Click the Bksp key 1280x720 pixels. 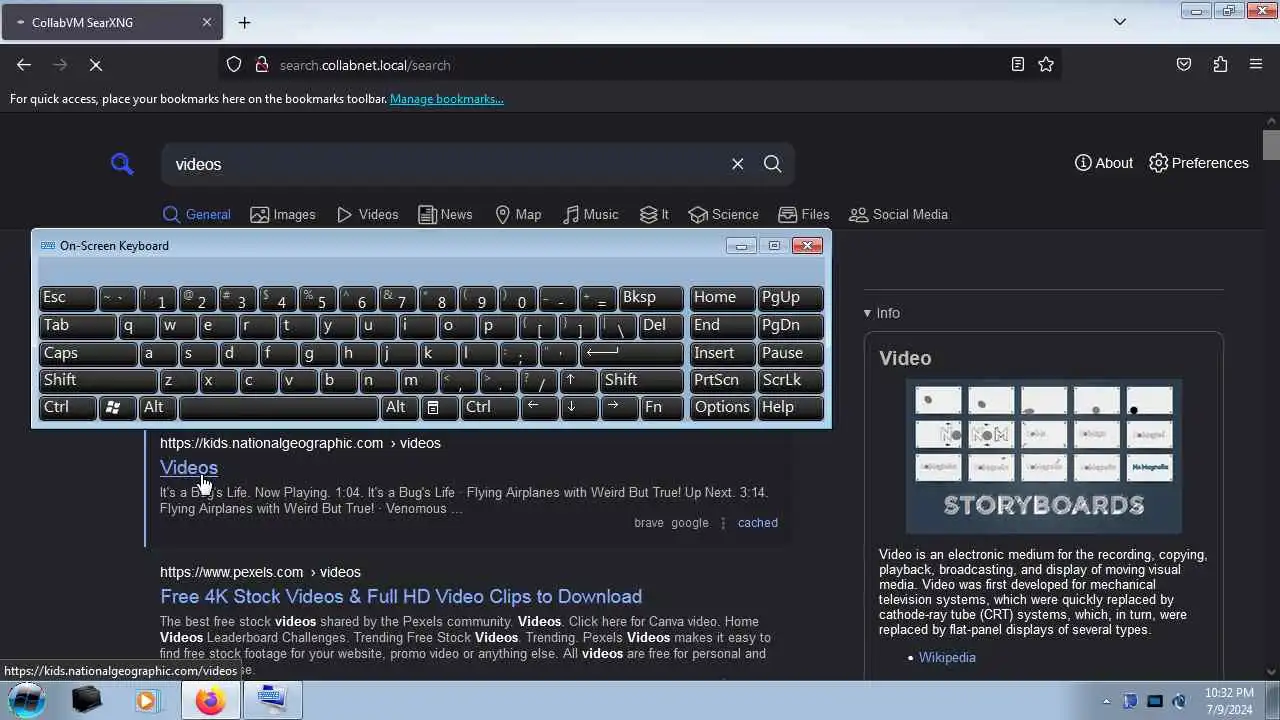tap(651, 298)
